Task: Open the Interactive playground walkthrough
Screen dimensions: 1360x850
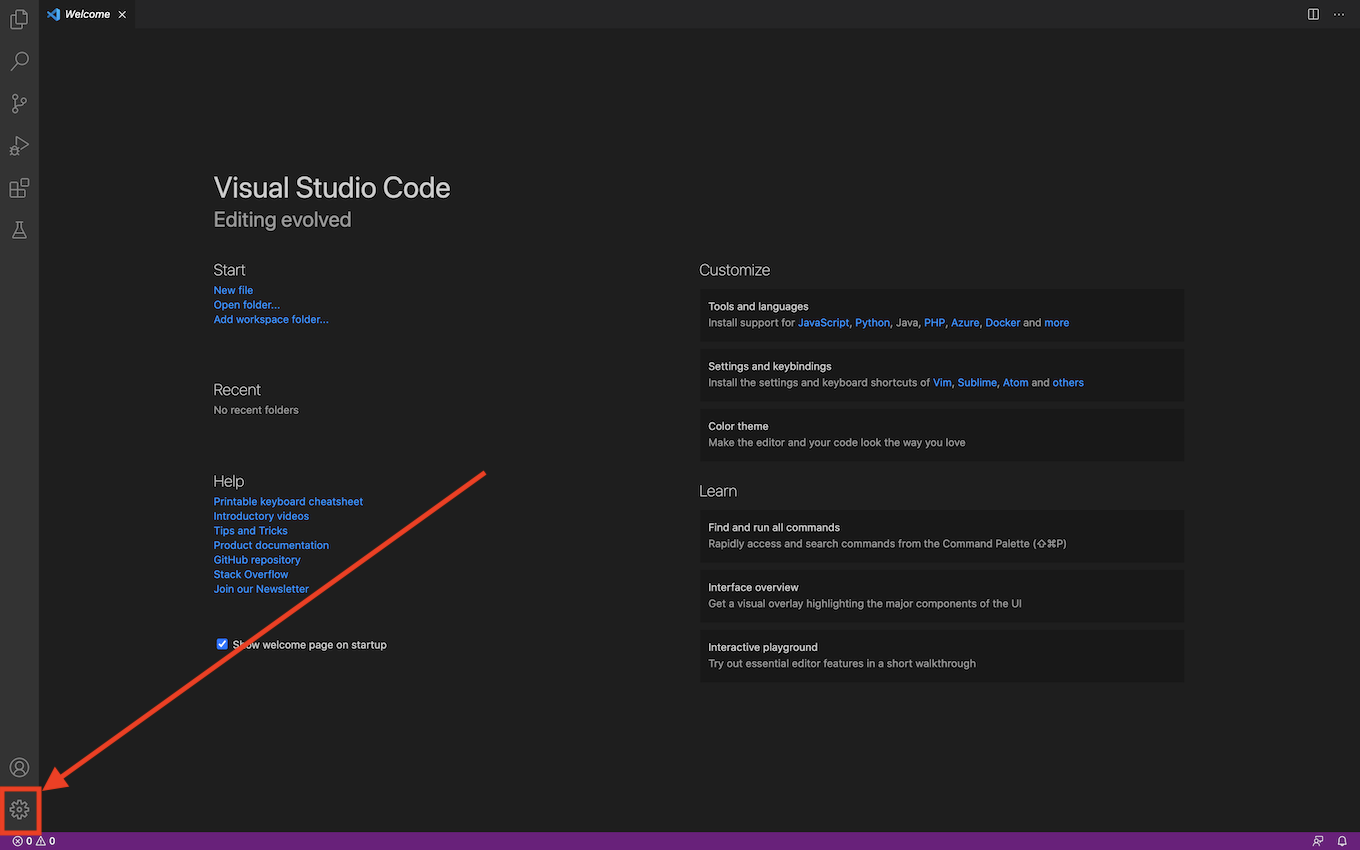Action: [940, 655]
